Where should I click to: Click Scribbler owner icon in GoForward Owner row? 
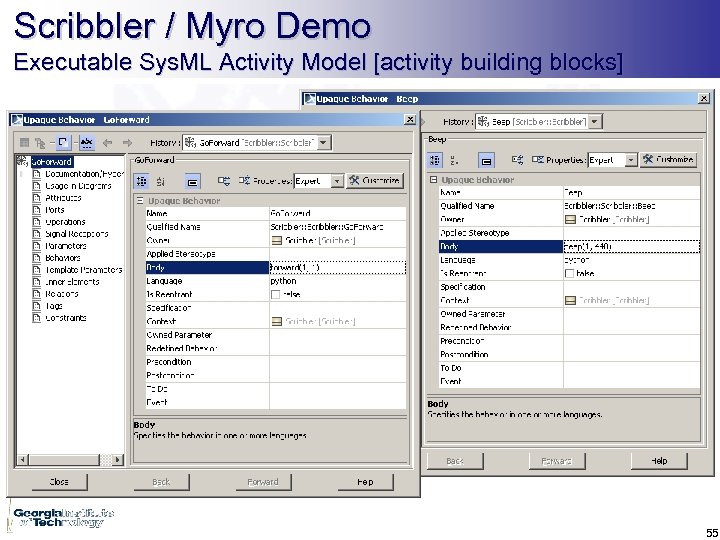tap(276, 240)
